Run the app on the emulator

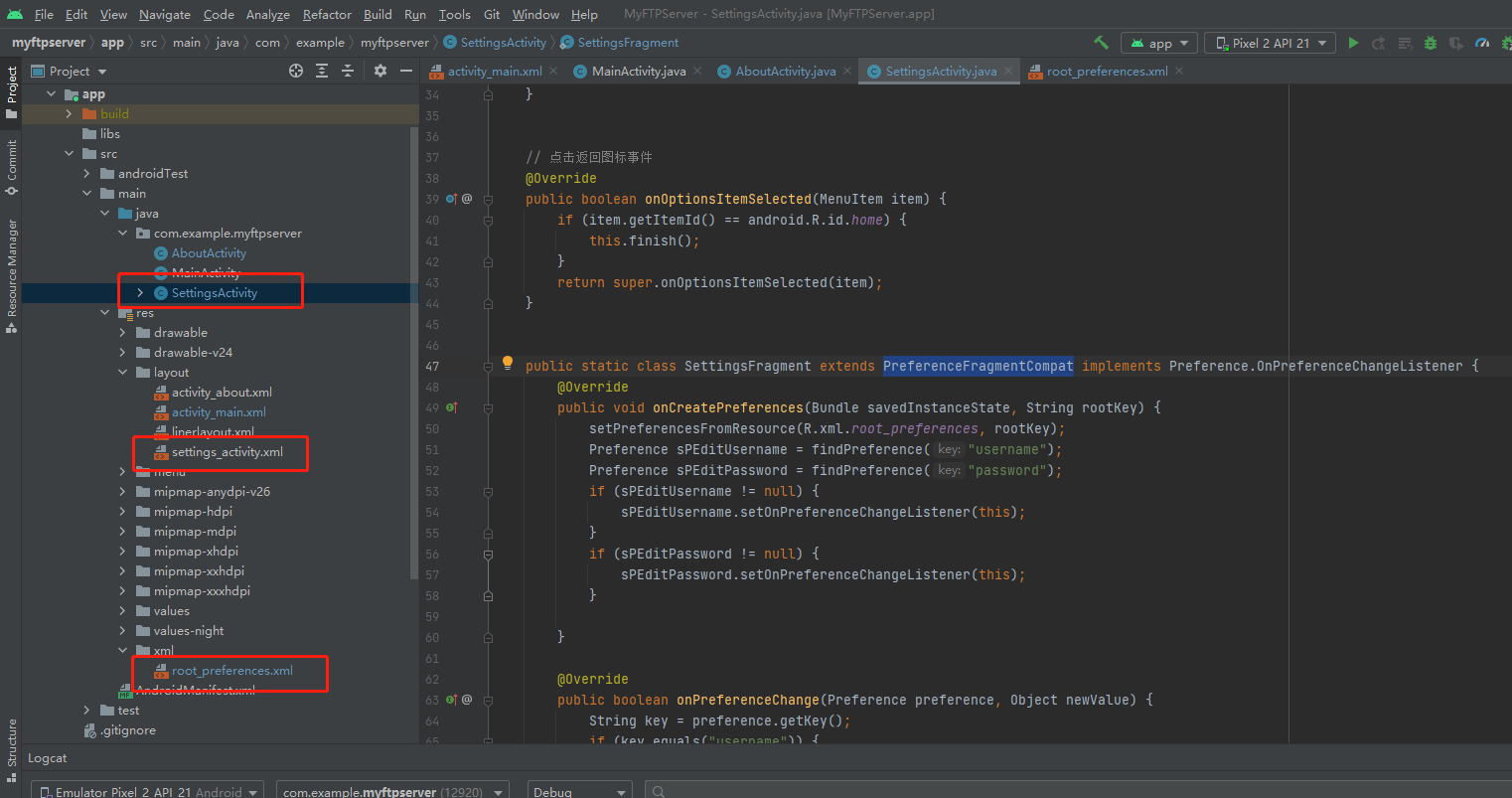click(1353, 42)
